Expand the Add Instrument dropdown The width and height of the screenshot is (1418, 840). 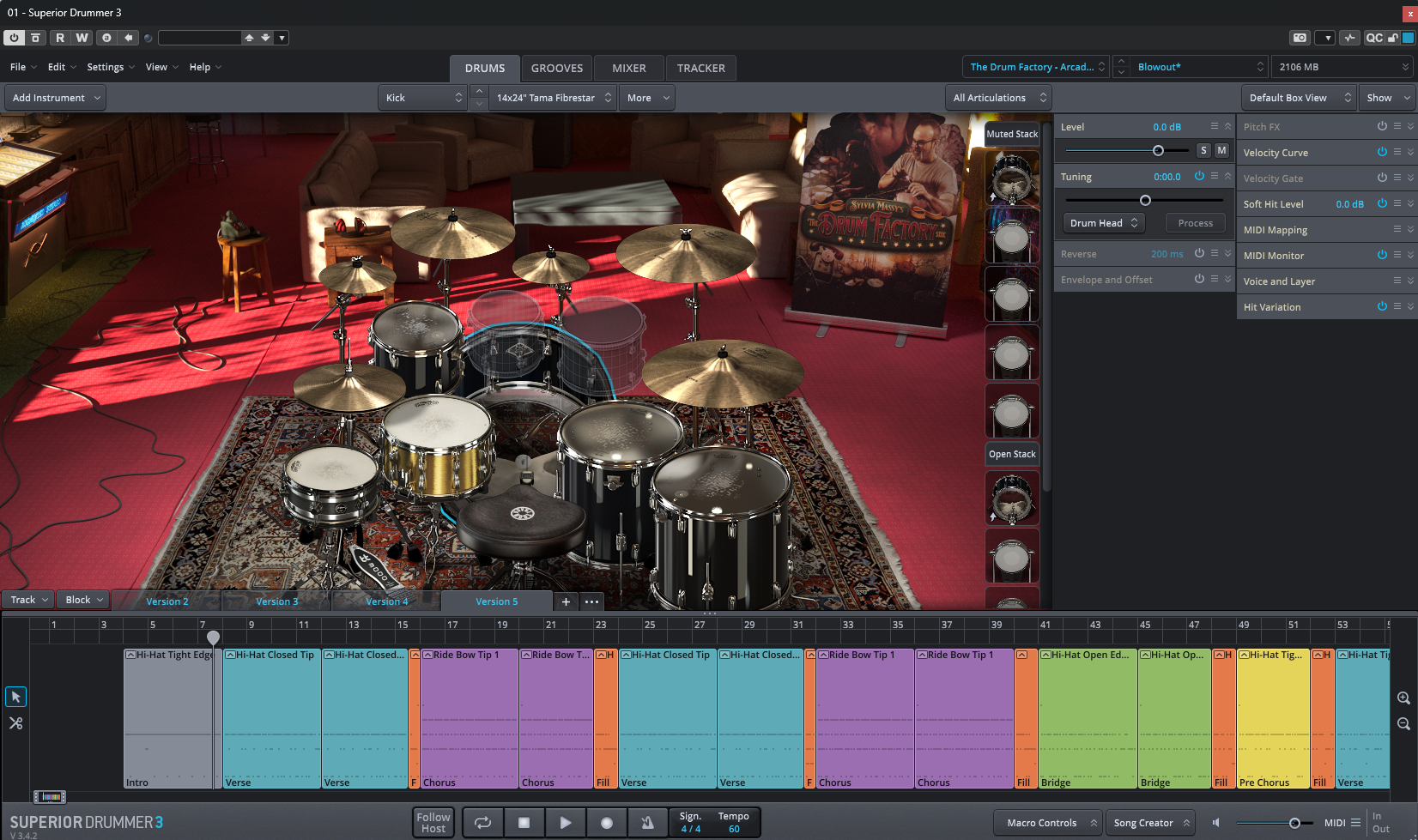click(x=56, y=98)
